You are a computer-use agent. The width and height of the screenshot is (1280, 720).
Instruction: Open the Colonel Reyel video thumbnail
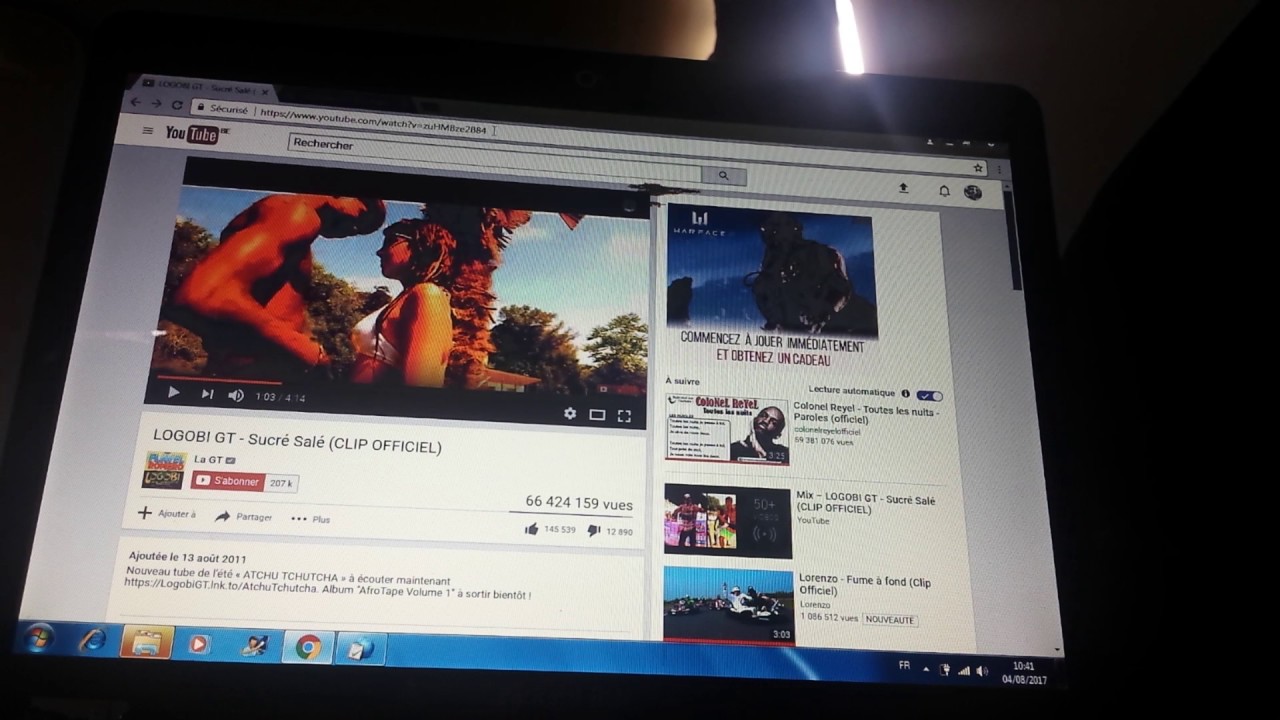click(727, 430)
